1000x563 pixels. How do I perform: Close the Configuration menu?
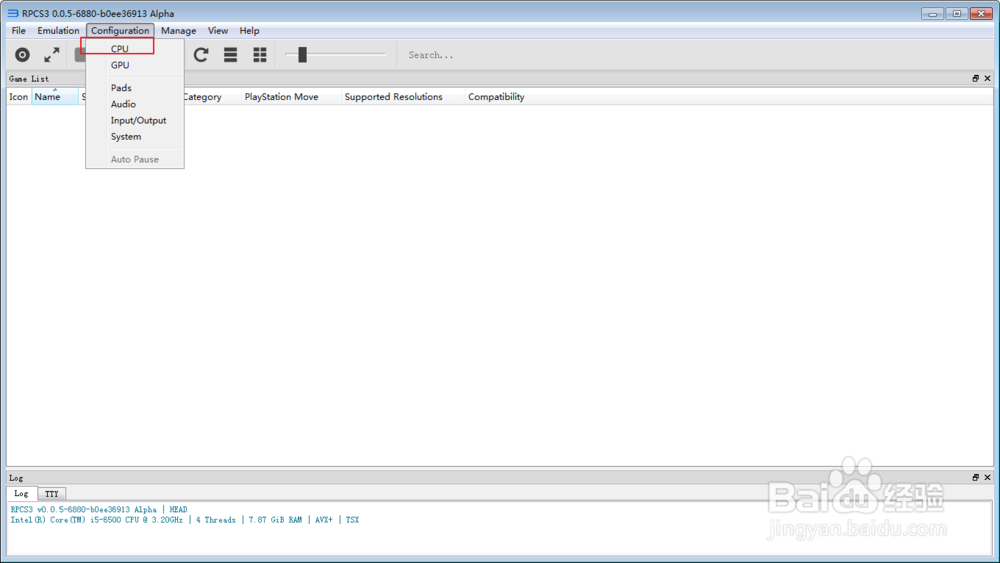tap(120, 31)
